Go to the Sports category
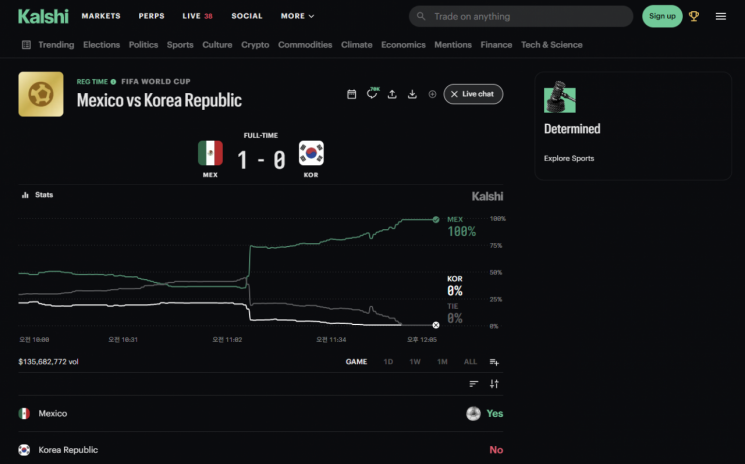 (180, 45)
